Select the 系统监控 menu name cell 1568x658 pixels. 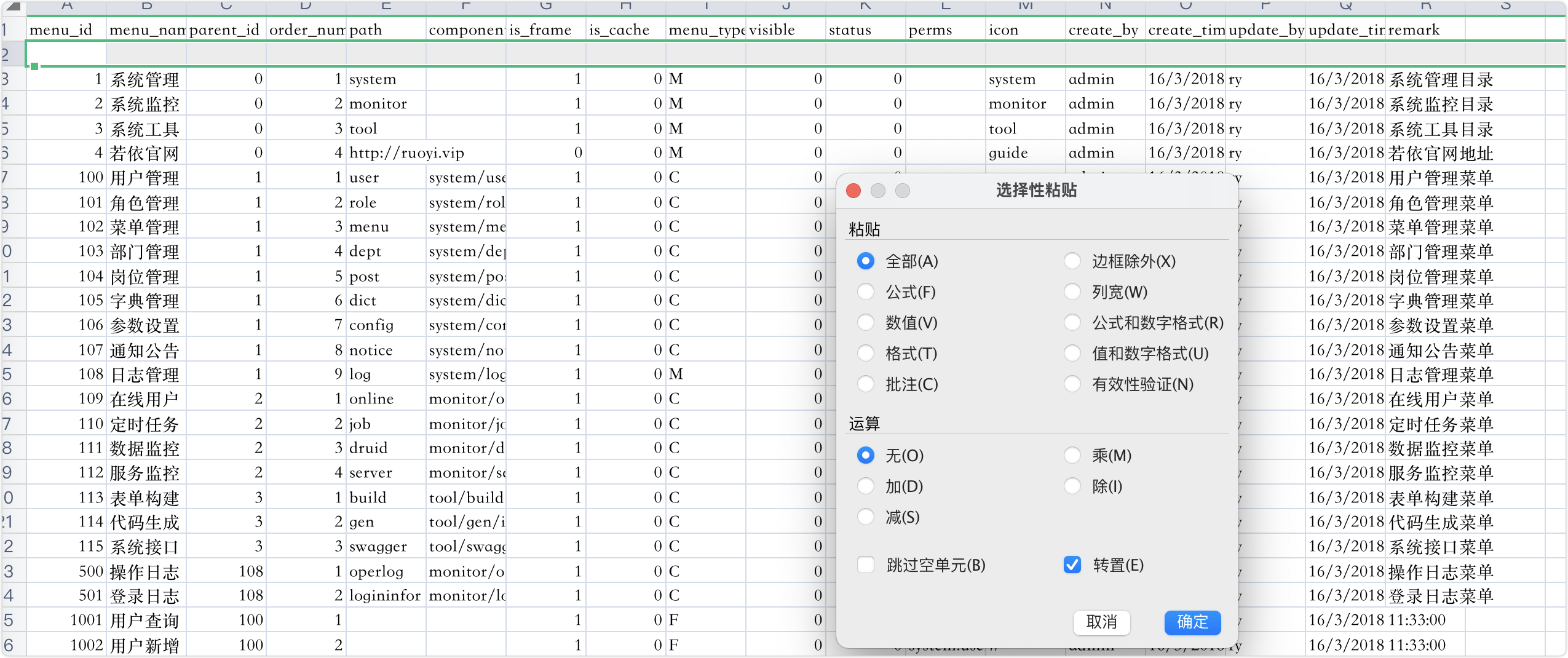click(x=146, y=103)
